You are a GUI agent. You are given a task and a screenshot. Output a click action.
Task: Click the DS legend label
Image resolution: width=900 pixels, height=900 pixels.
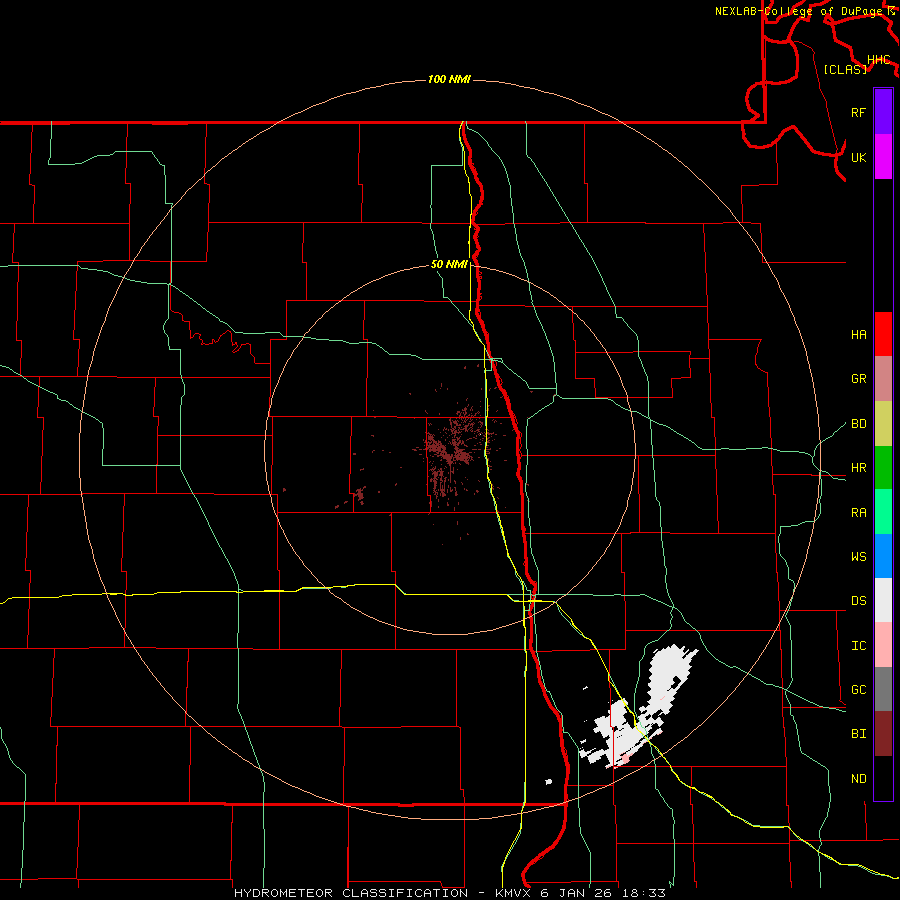pos(859,600)
